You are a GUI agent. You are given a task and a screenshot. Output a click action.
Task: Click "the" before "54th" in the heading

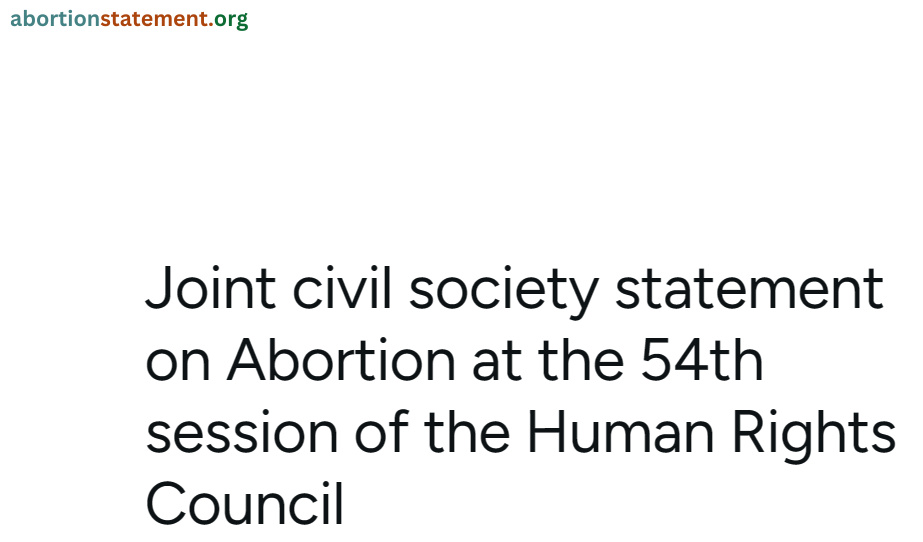click(580, 360)
